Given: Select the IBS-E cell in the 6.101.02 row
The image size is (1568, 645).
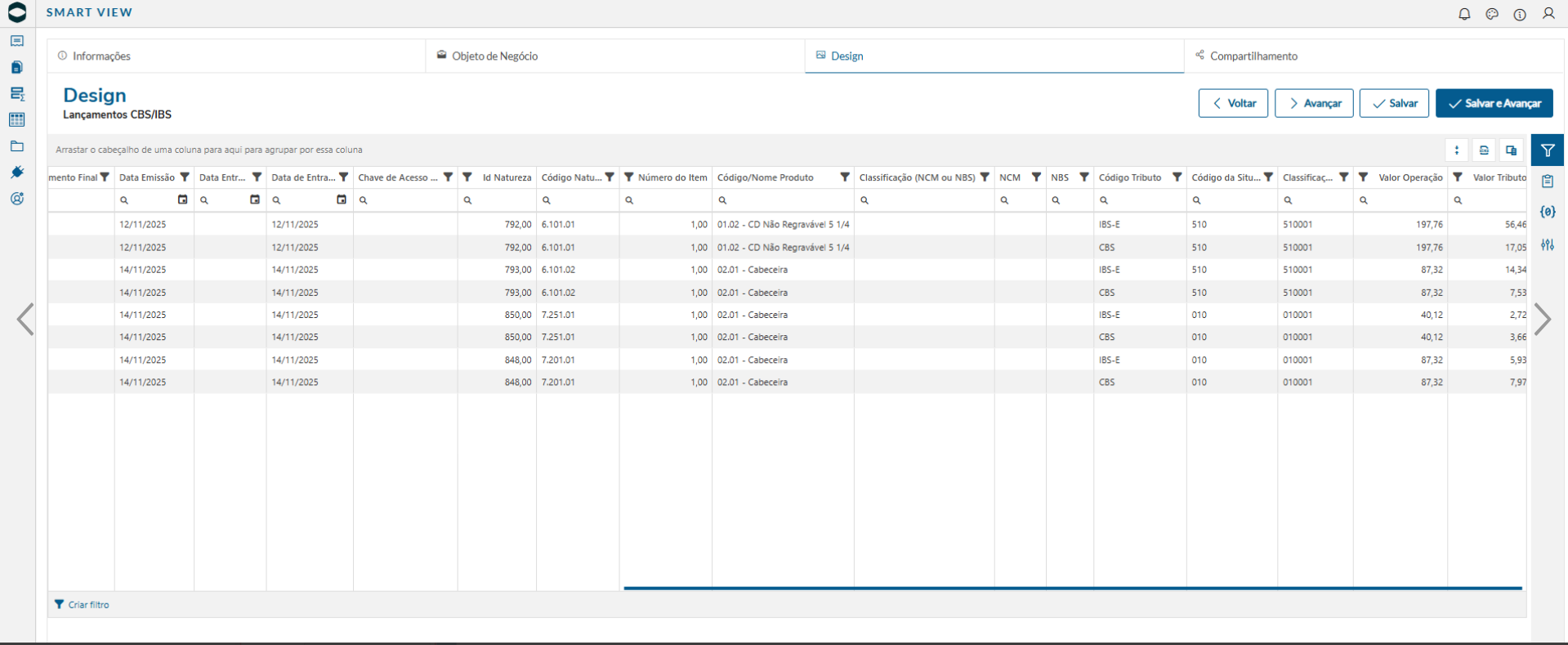Looking at the screenshot, I should point(1140,270).
